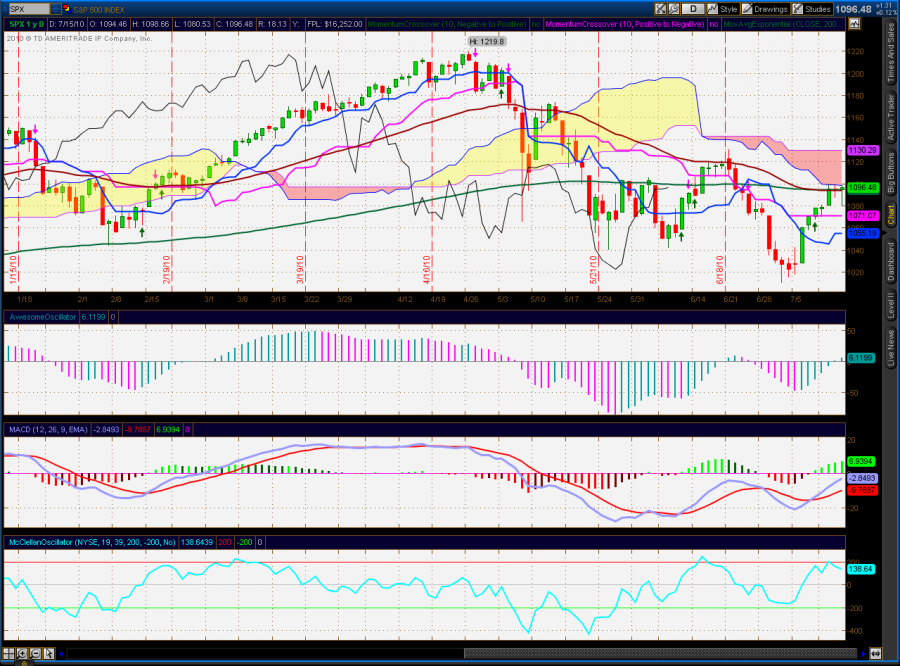Image resolution: width=900 pixels, height=666 pixels.
Task: Click the 1/15/10 expiration date marker
Action: [x=13, y=270]
